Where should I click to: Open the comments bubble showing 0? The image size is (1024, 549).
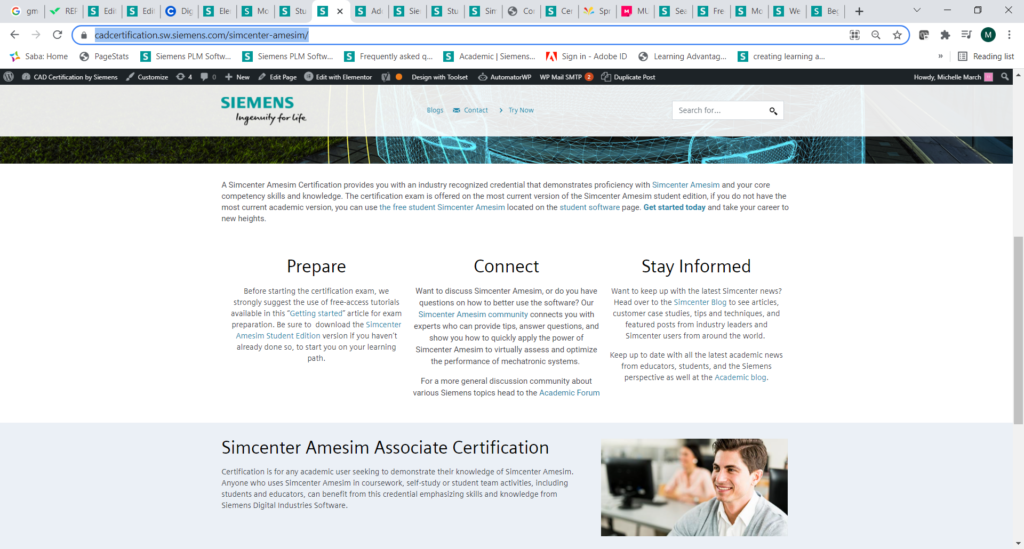(x=208, y=77)
